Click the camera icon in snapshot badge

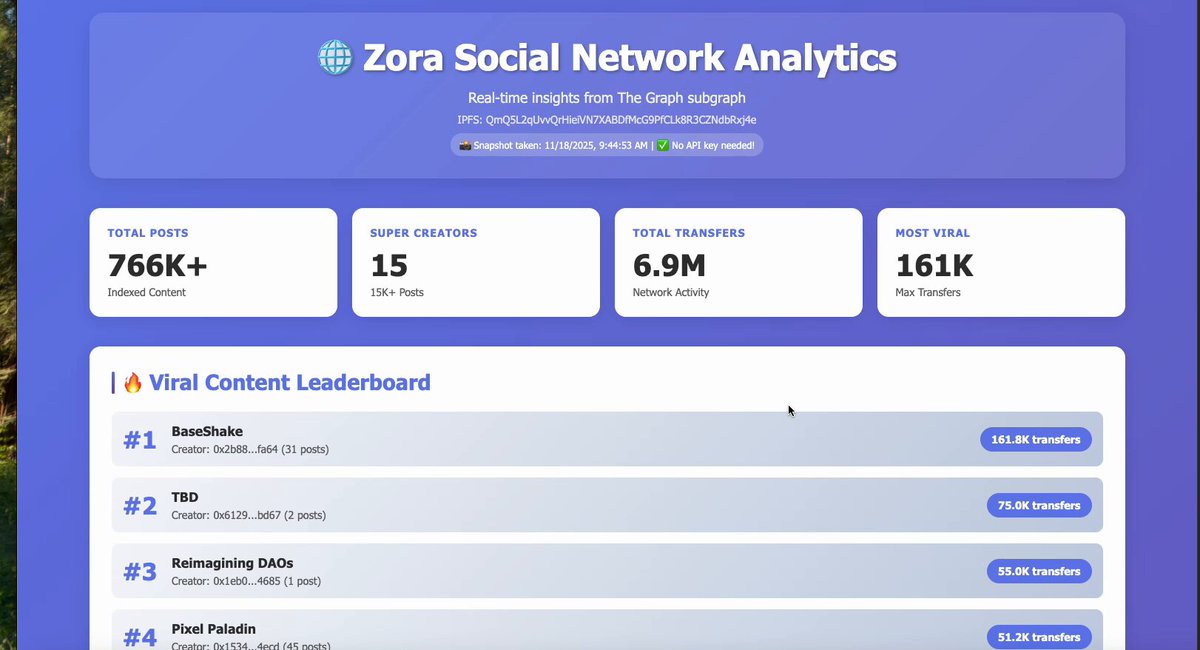[x=465, y=145]
